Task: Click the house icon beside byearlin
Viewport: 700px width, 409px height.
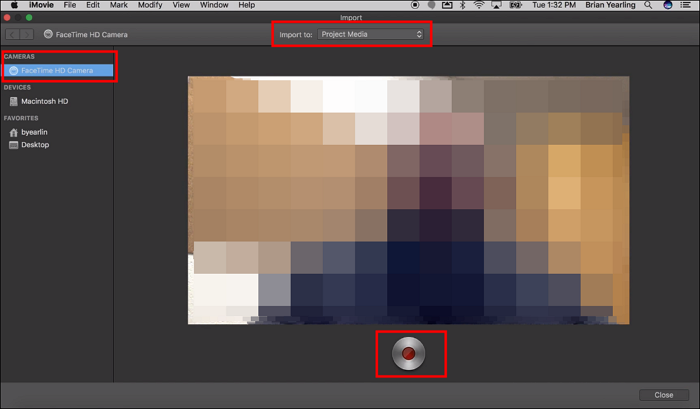Action: [13, 132]
